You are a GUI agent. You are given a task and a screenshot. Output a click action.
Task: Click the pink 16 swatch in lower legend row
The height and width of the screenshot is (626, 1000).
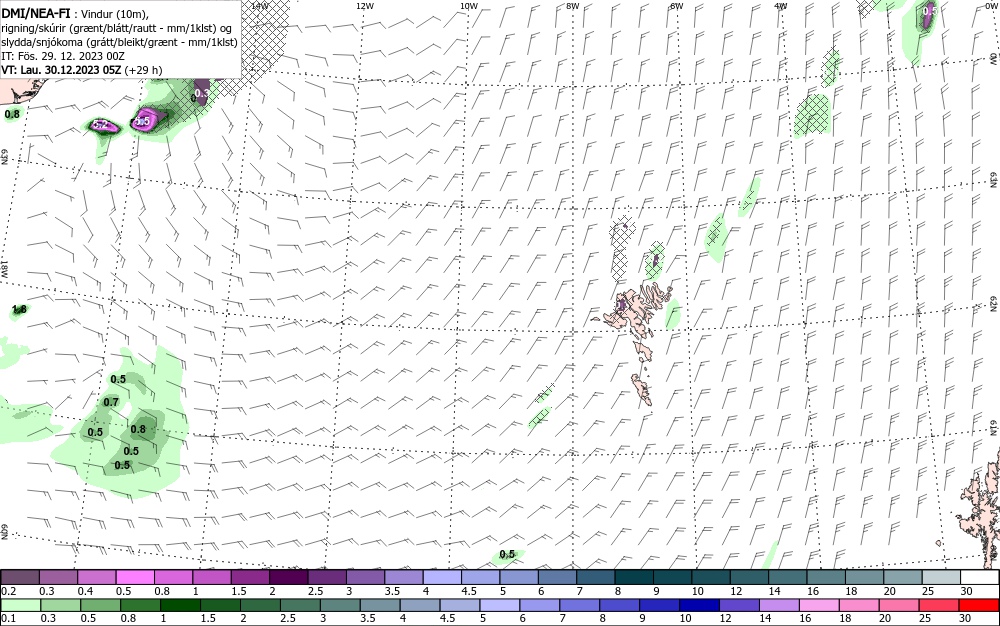click(820, 606)
